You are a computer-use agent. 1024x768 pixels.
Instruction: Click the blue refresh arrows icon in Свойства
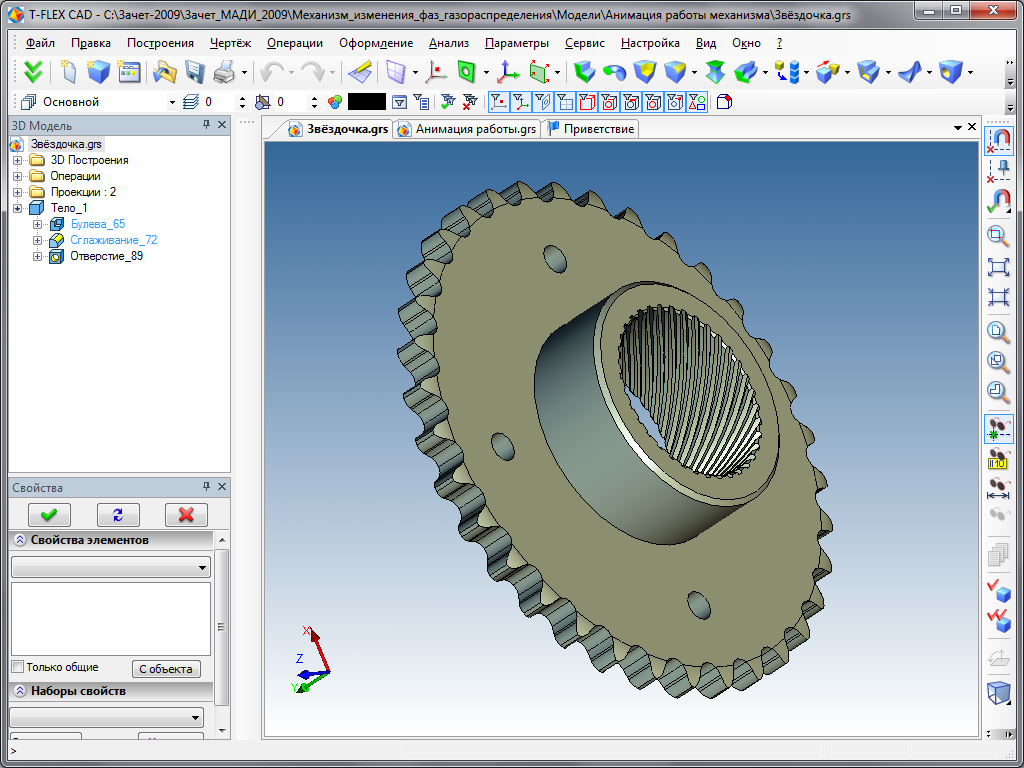click(118, 514)
